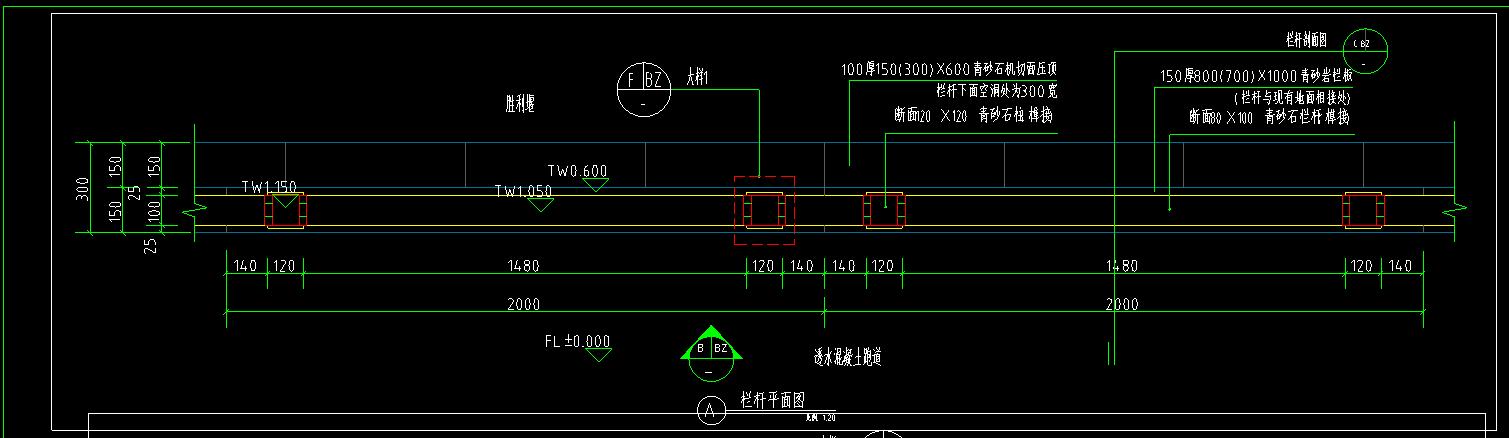Click the F BZ detail callout circle
The width and height of the screenshot is (1509, 438).
642,88
